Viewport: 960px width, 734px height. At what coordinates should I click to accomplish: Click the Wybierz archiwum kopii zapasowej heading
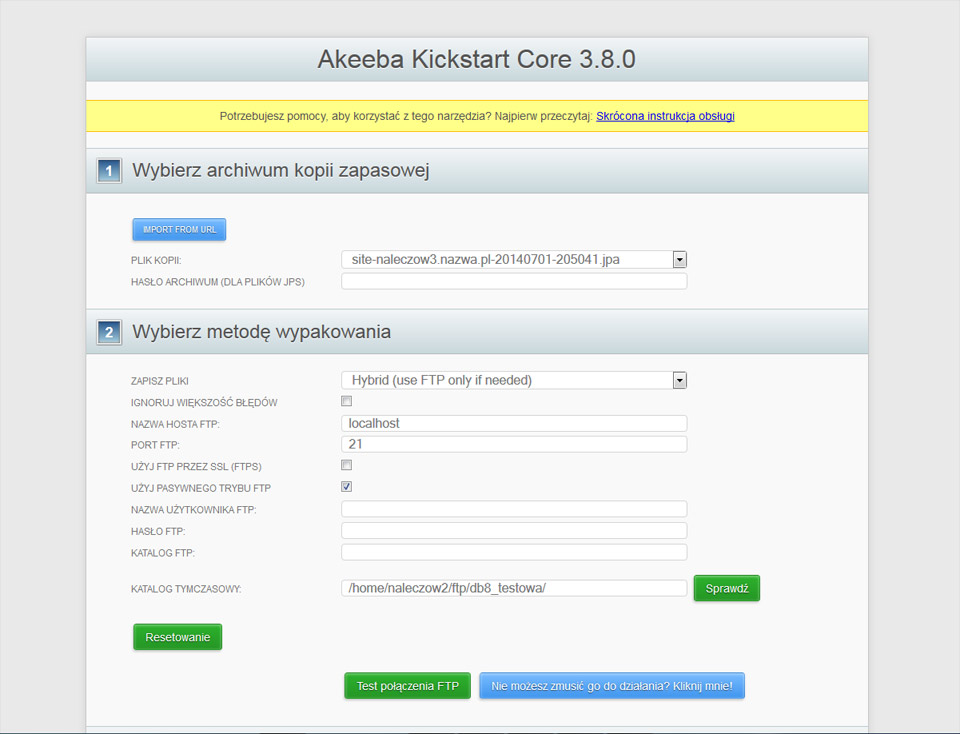(280, 170)
